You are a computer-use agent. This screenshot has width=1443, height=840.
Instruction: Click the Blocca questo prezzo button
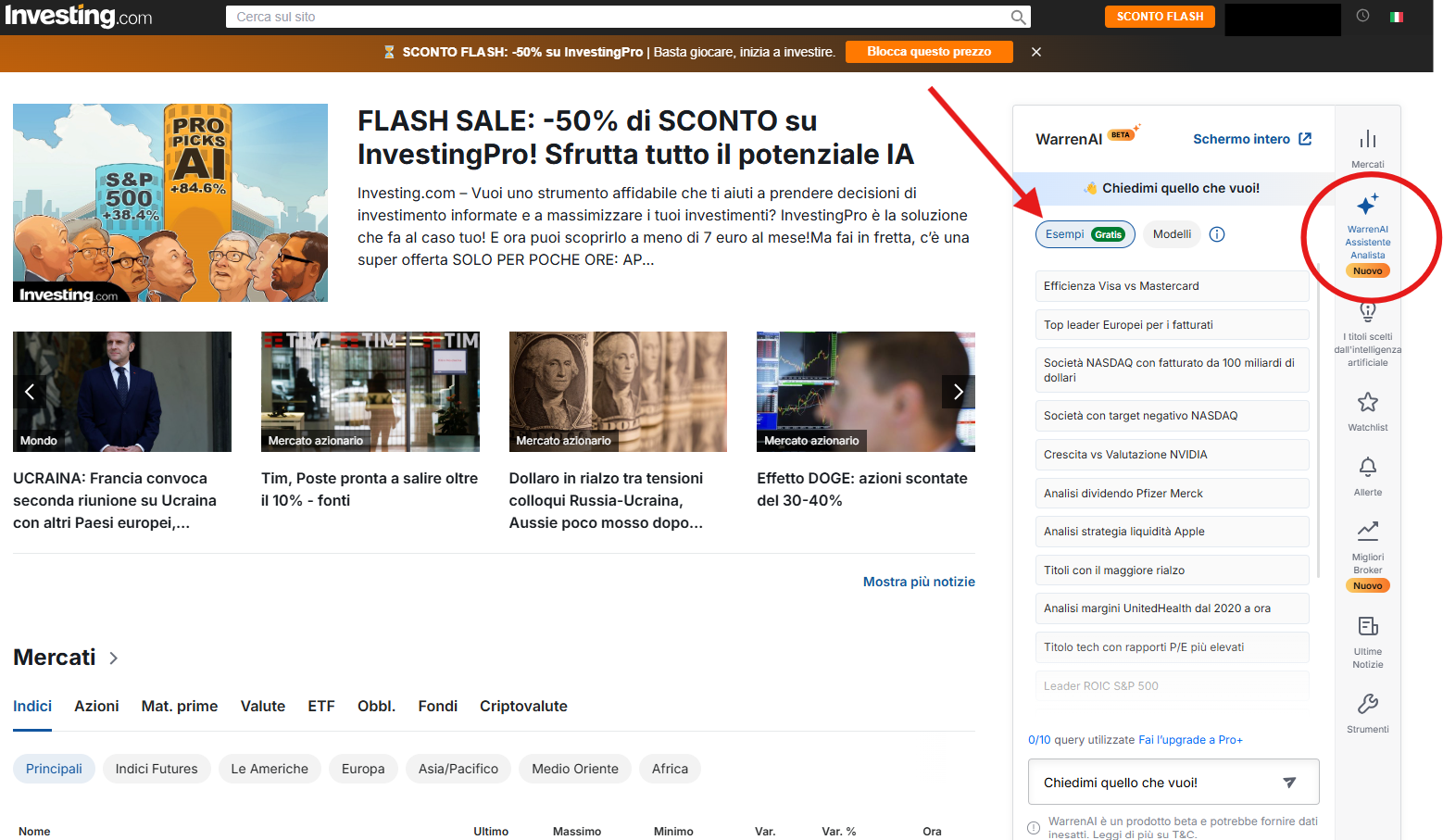[x=929, y=52]
